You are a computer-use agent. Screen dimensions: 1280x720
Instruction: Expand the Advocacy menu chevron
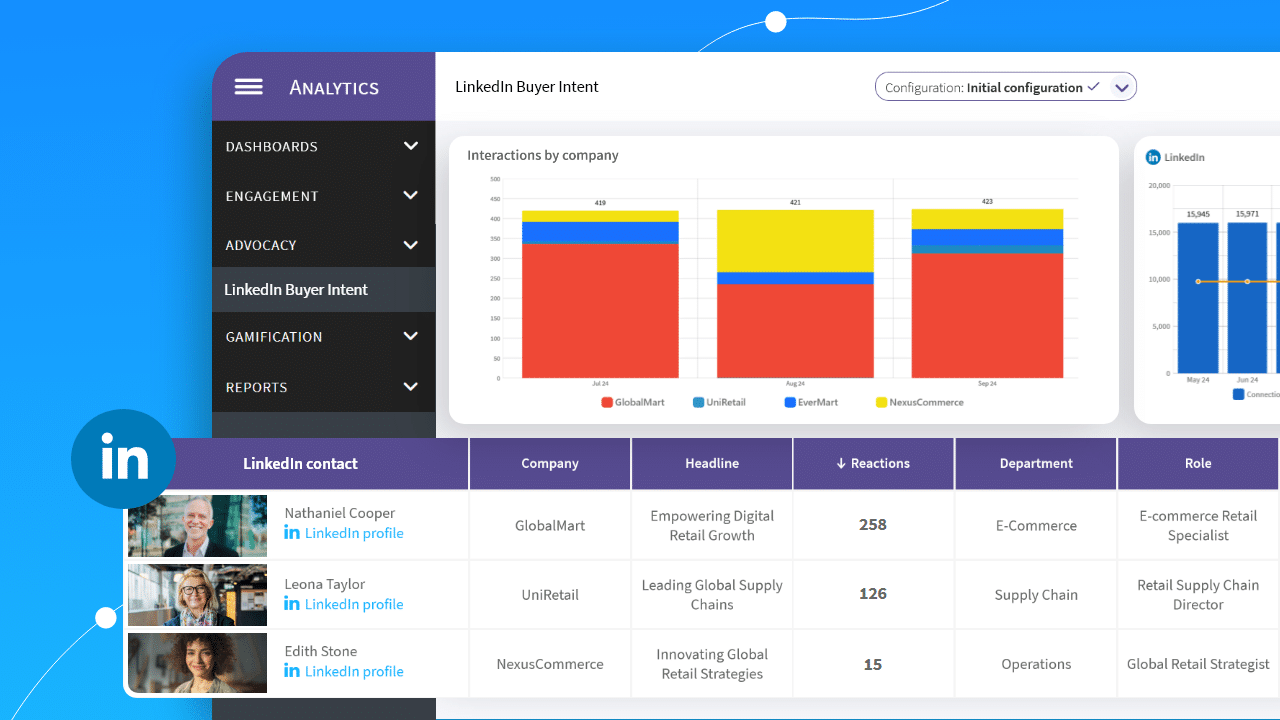pyautogui.click(x=410, y=244)
